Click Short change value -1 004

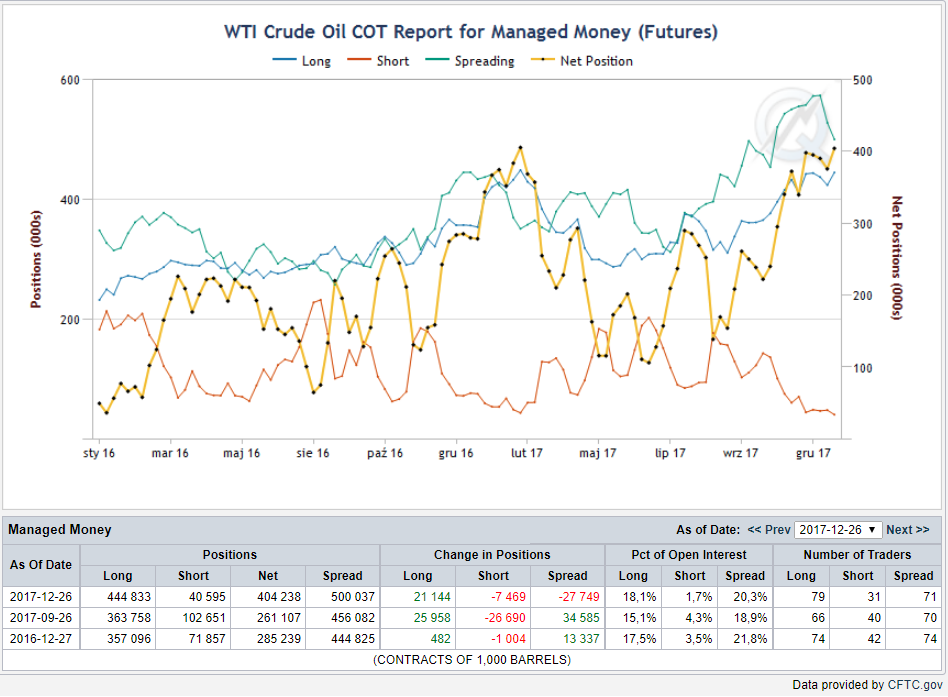click(508, 639)
